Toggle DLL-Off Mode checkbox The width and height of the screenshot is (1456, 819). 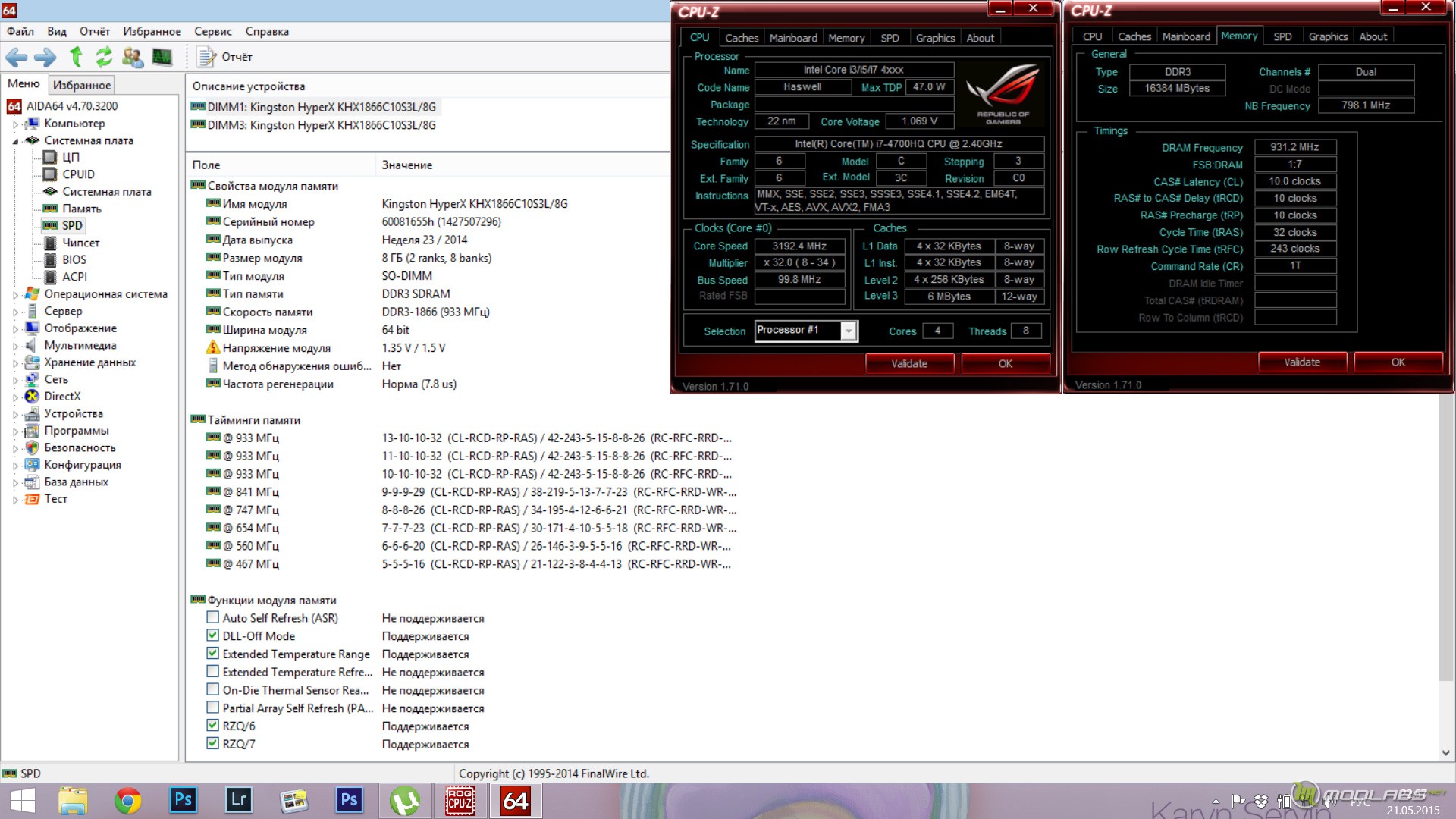(213, 635)
